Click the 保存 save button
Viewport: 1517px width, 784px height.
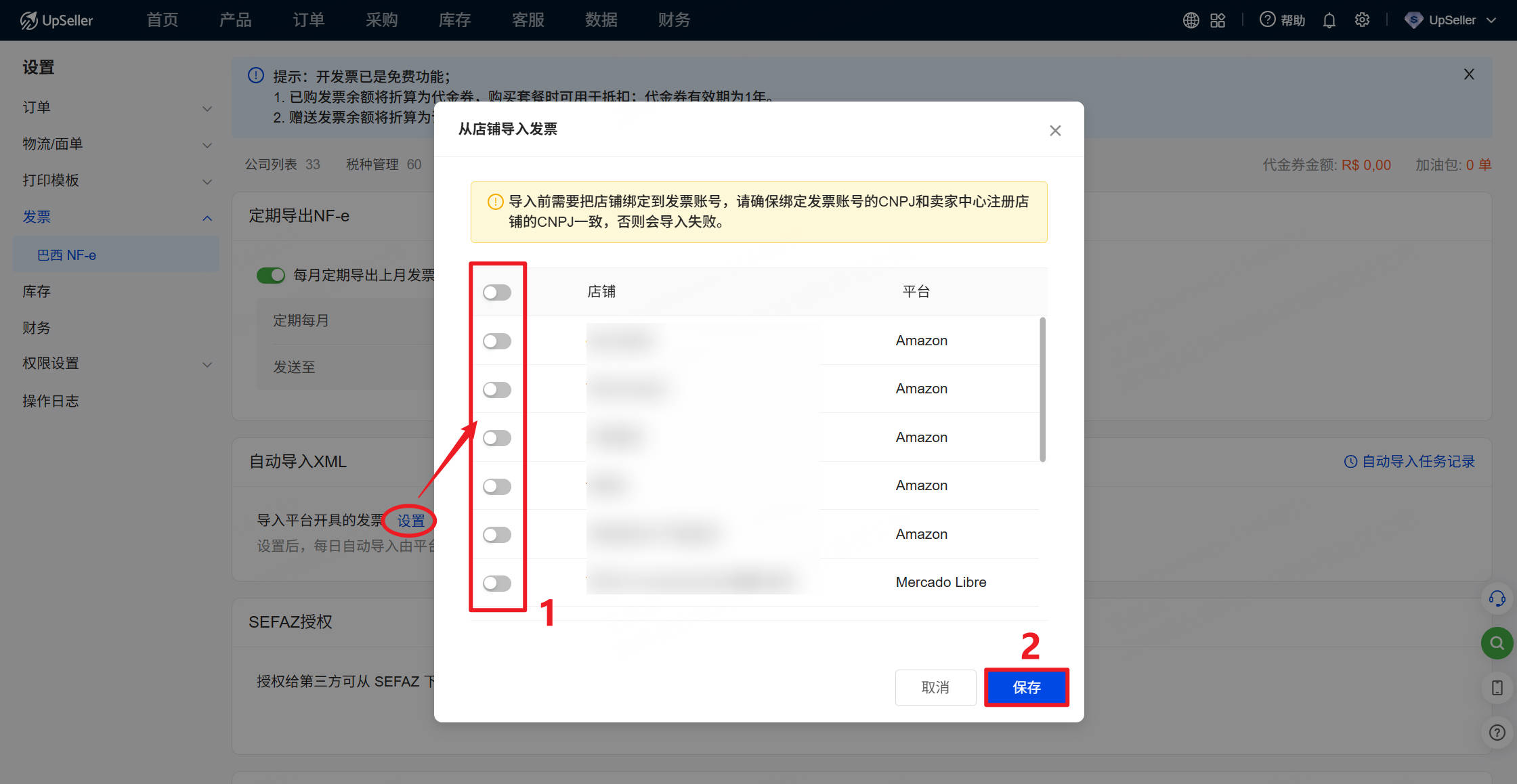[1026, 687]
